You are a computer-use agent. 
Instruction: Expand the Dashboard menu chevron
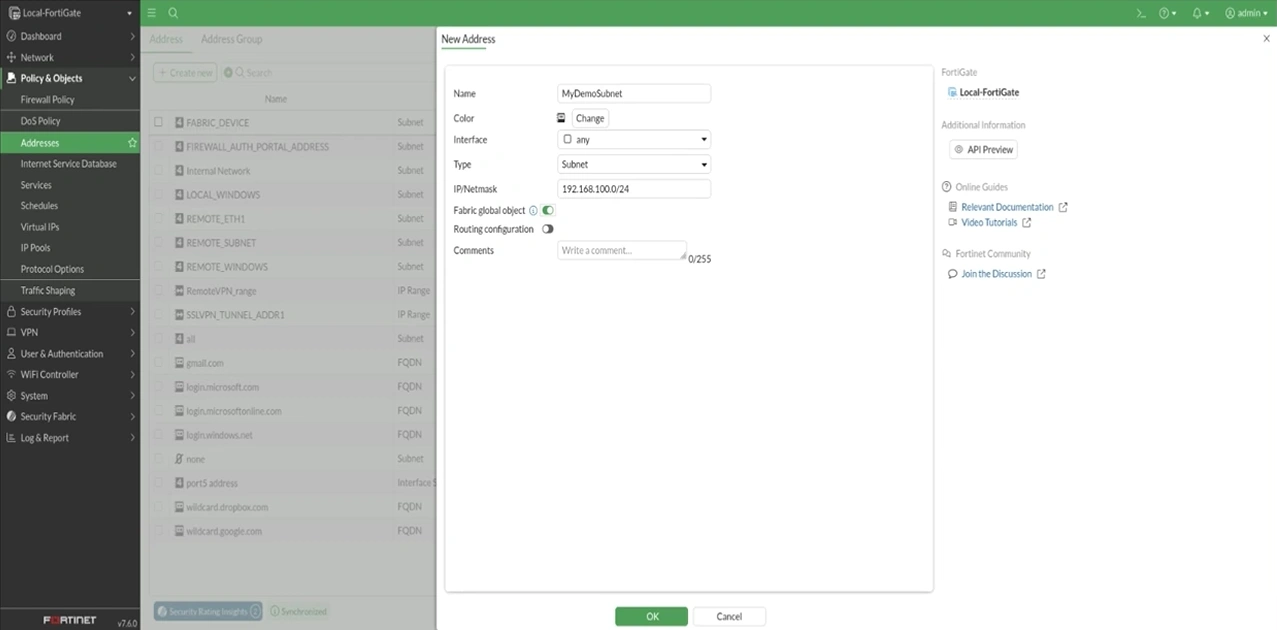[x=132, y=36]
